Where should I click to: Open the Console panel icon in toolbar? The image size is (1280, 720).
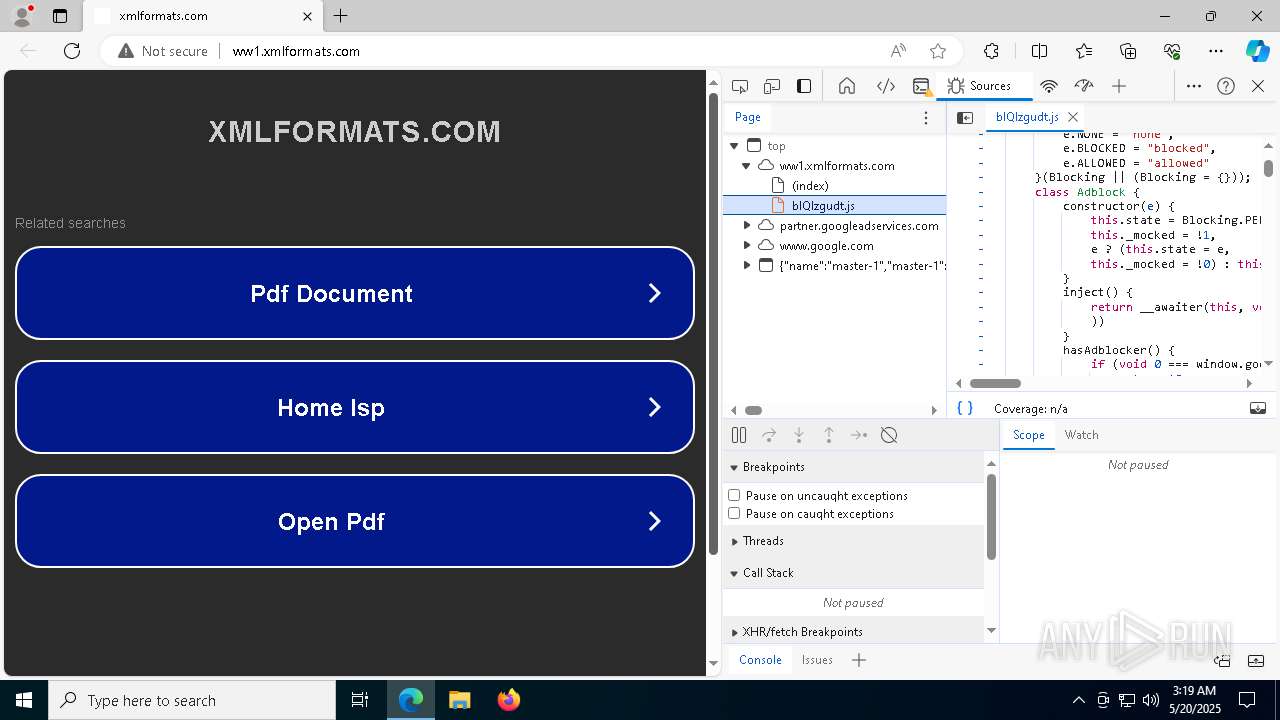coord(921,86)
